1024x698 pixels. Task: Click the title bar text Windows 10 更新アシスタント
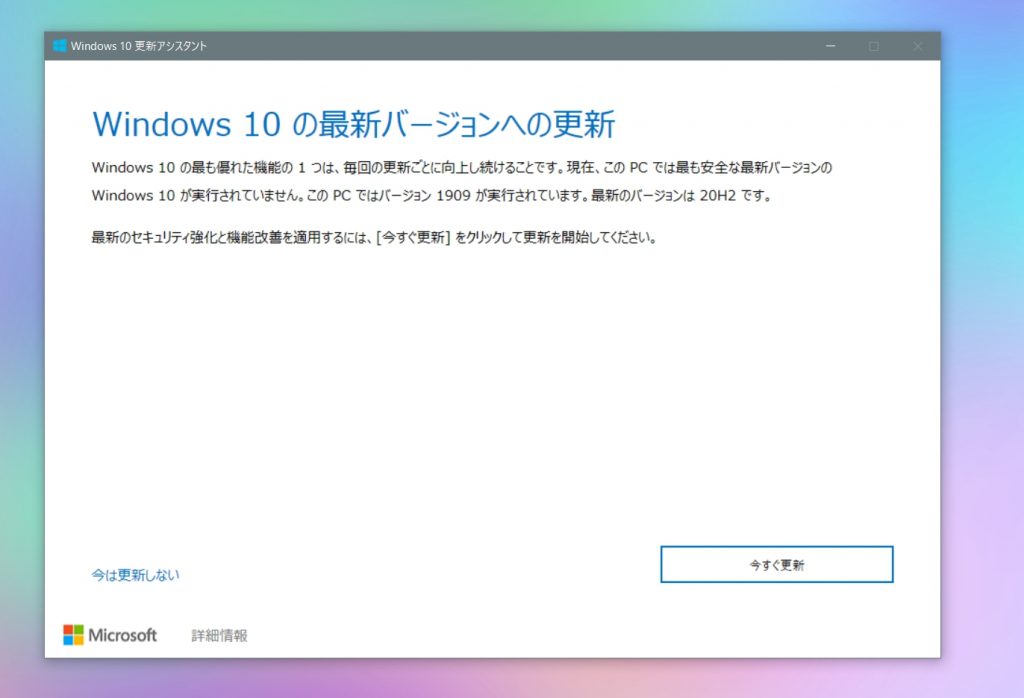pos(140,45)
